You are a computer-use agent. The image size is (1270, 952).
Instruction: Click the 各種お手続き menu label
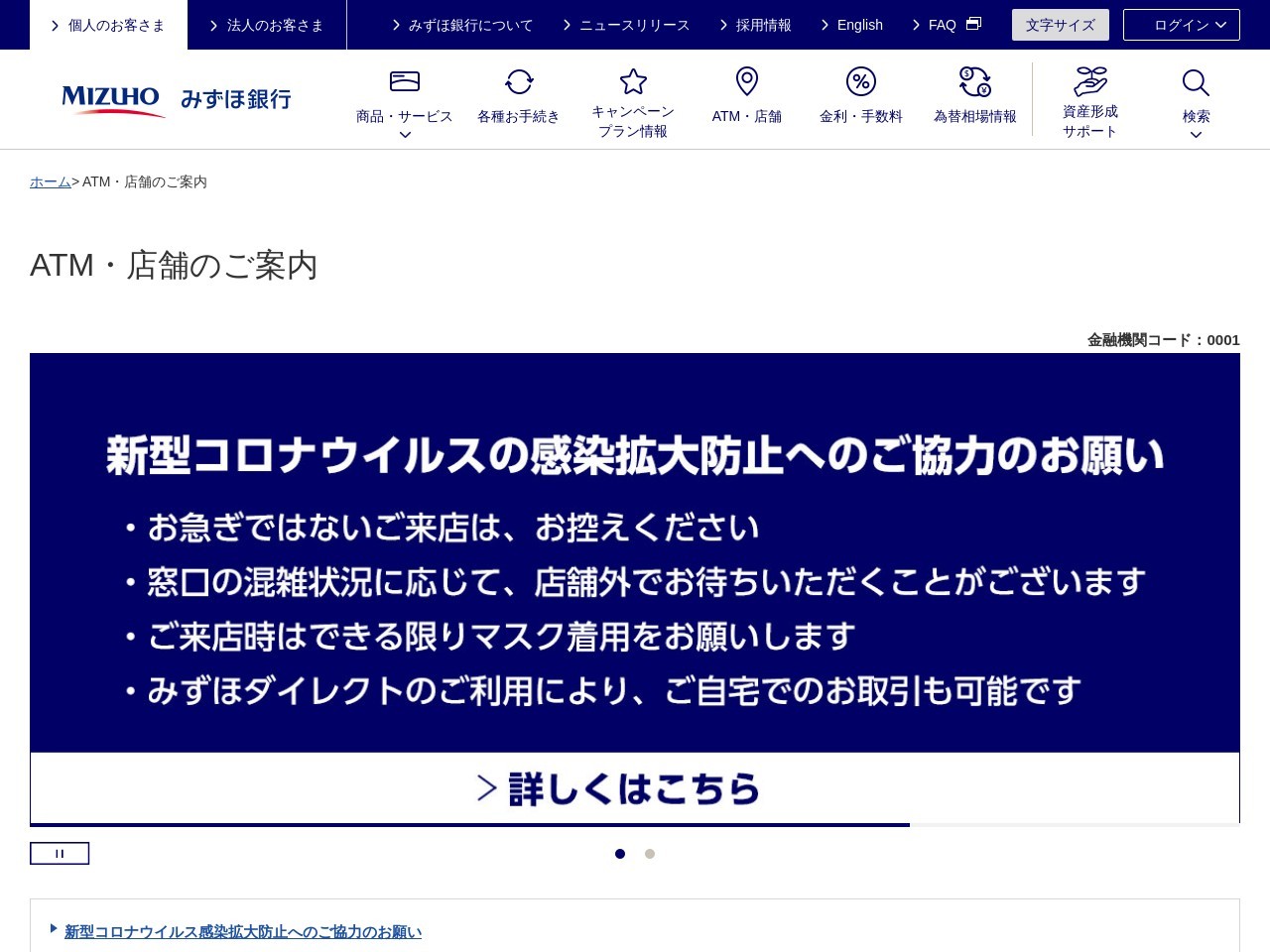coord(519,116)
